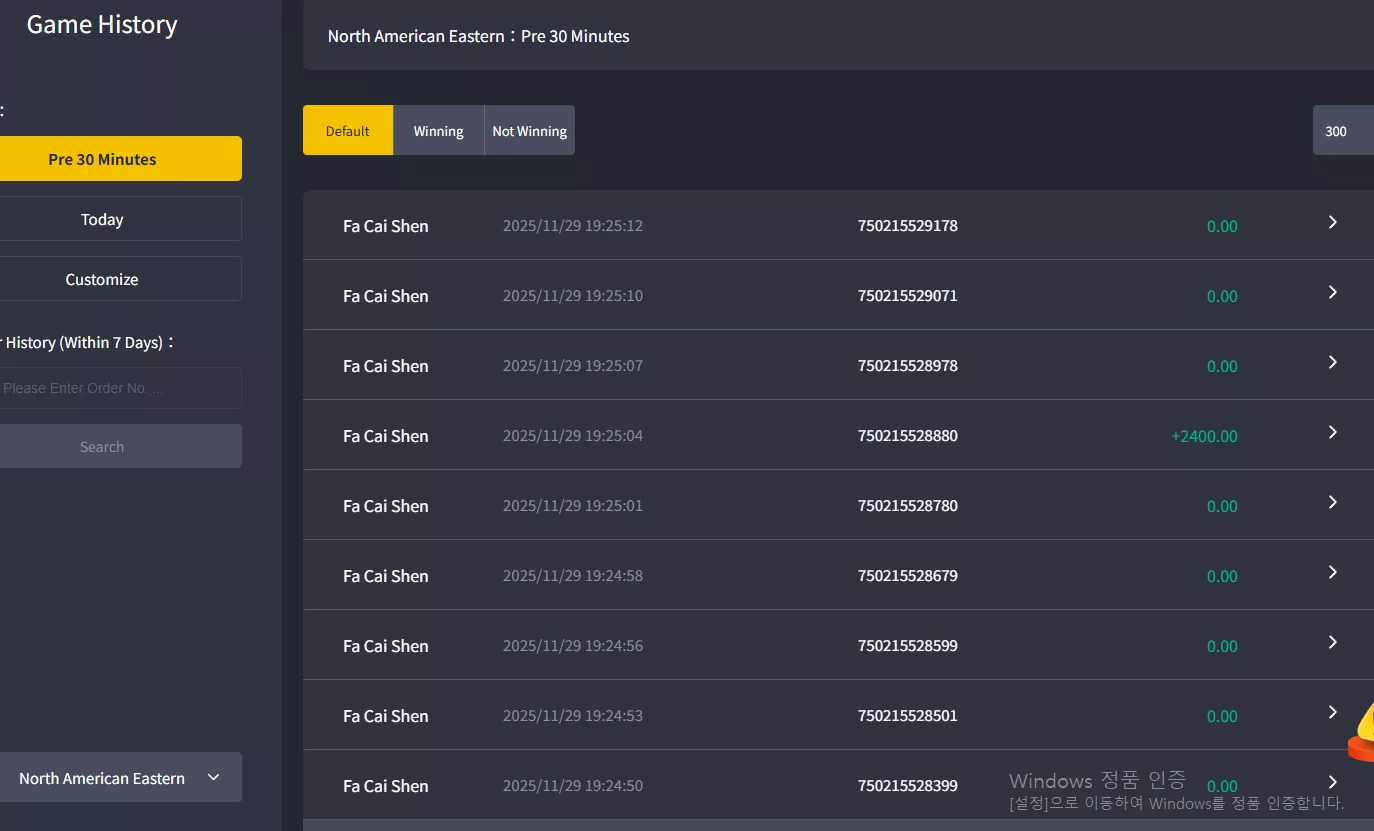Click order number 750215529178

(x=907, y=226)
